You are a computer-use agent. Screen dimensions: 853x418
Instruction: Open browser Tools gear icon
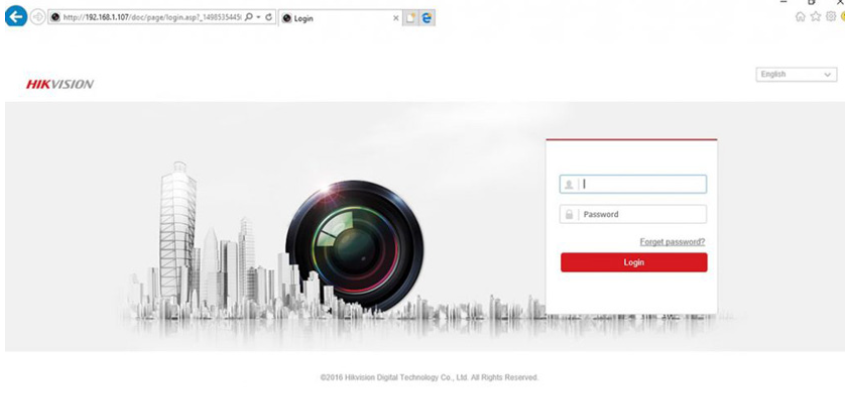point(830,17)
